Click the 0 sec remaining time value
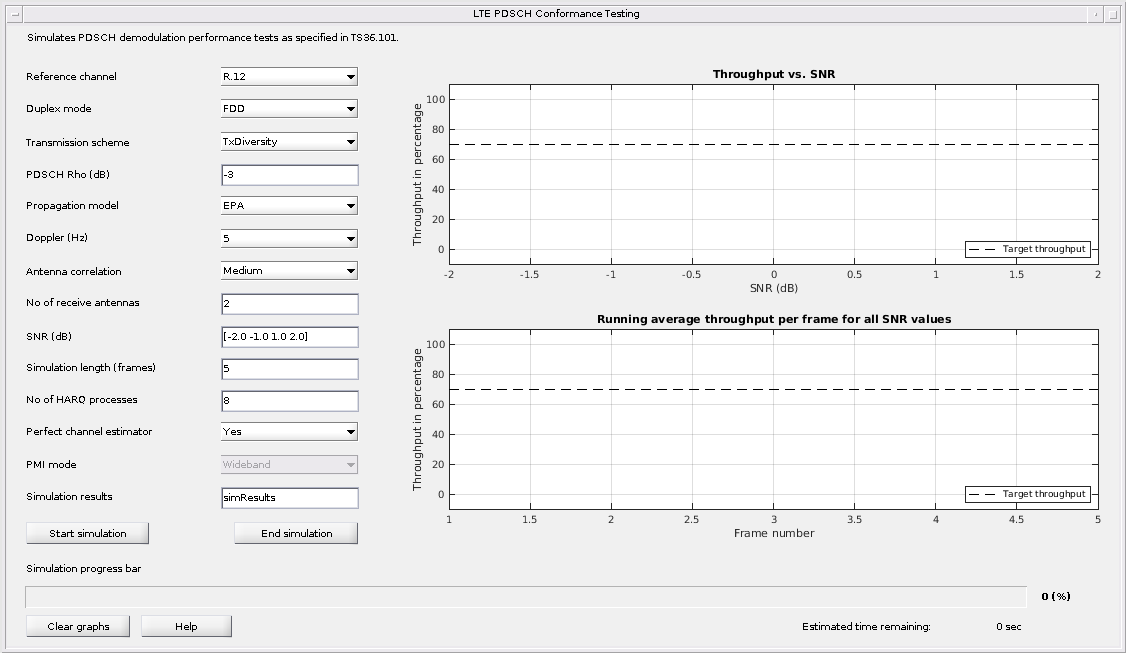This screenshot has width=1126, height=653. coord(1008,626)
